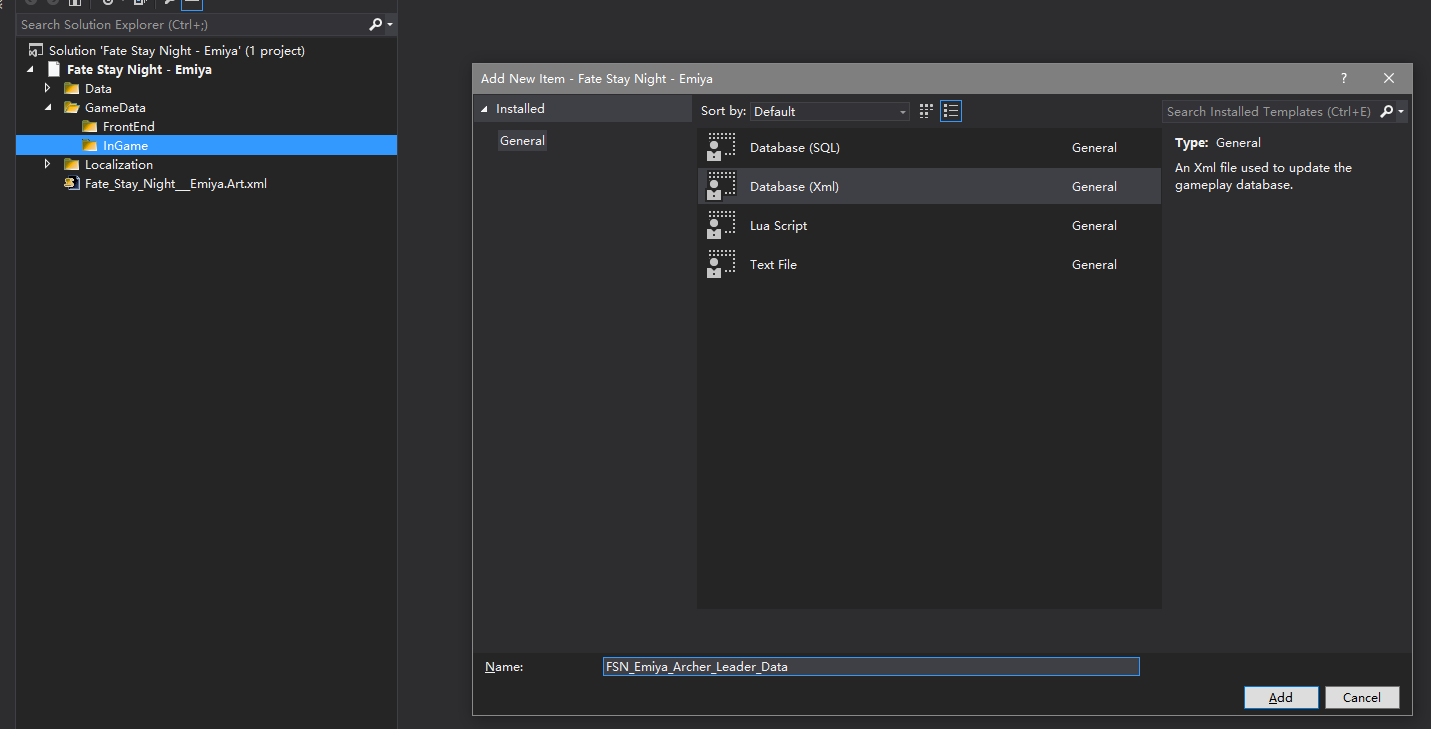Click the project file icon of Fate Stay Night - Emiya
This screenshot has width=1431, height=729.
coord(54,70)
